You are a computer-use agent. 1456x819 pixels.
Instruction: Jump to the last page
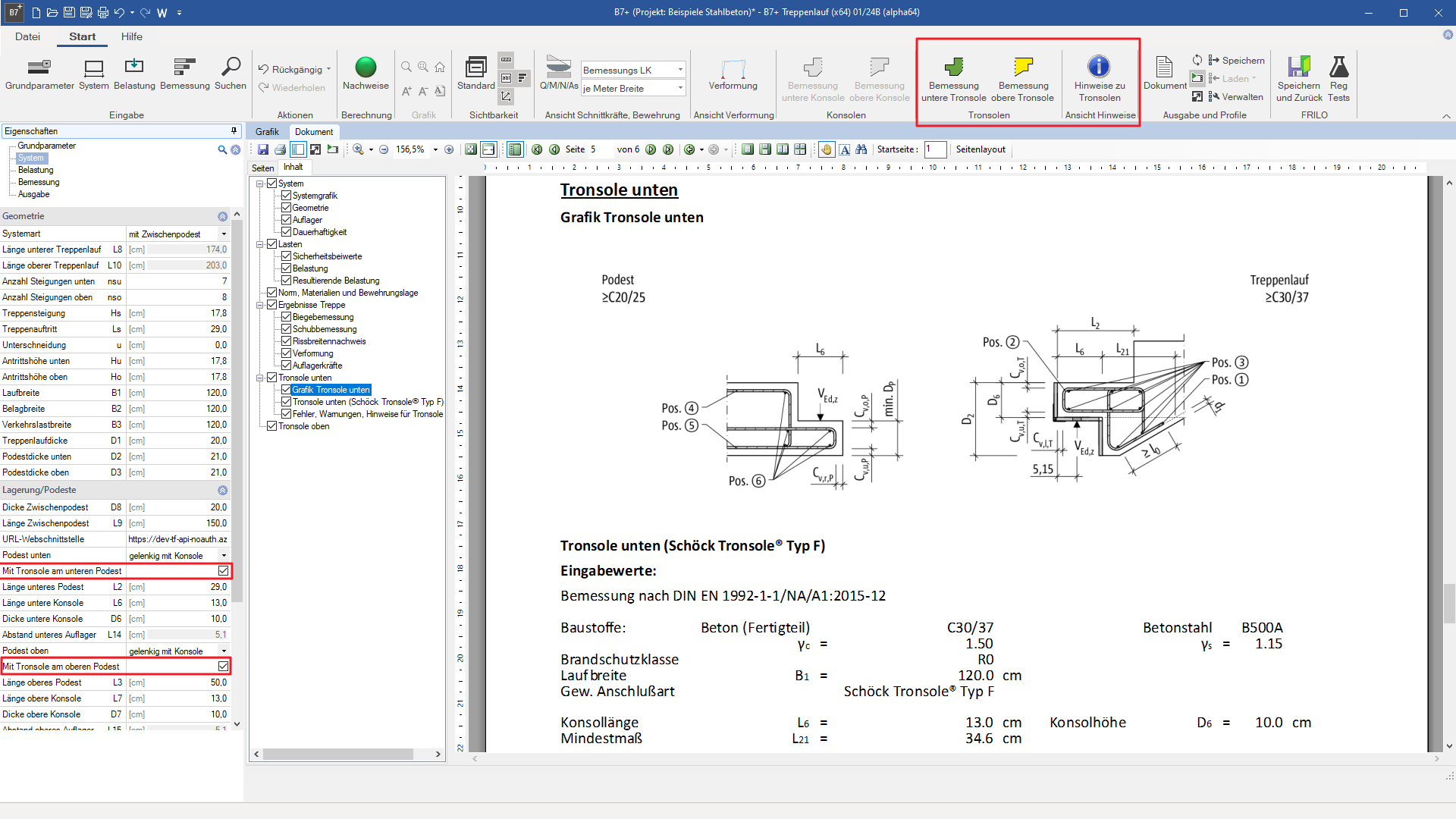coord(668,149)
